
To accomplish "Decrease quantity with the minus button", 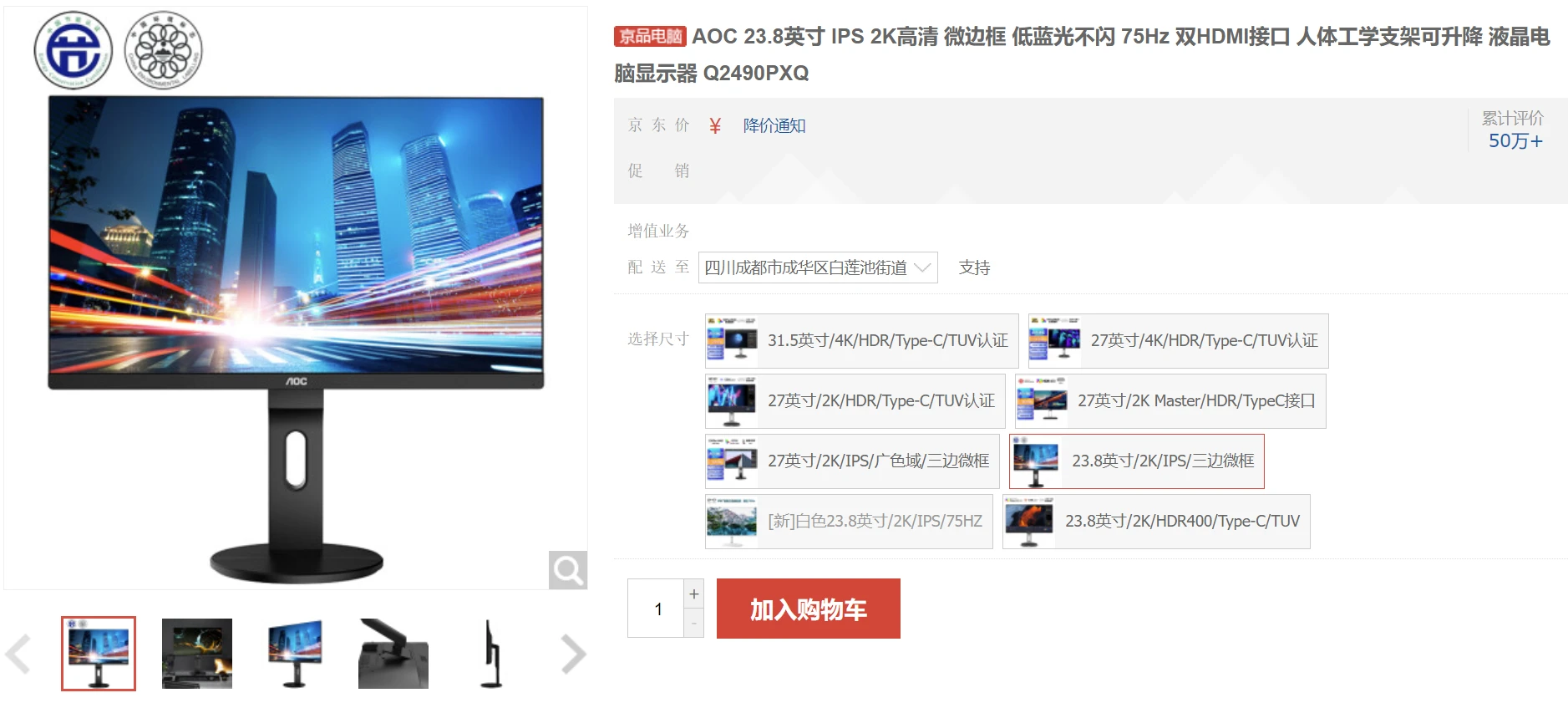I will tap(694, 624).
